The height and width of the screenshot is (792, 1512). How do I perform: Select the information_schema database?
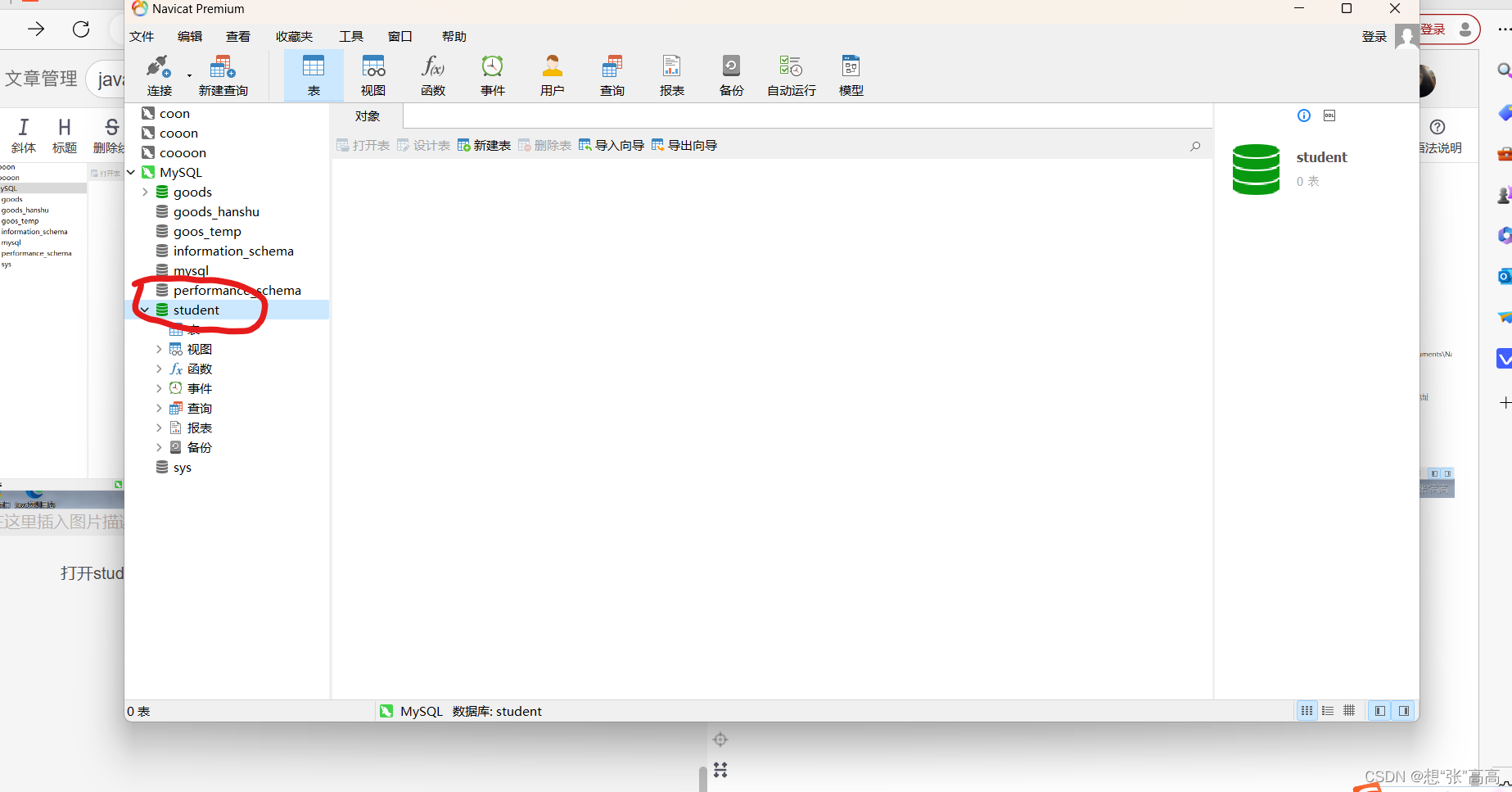[233, 251]
